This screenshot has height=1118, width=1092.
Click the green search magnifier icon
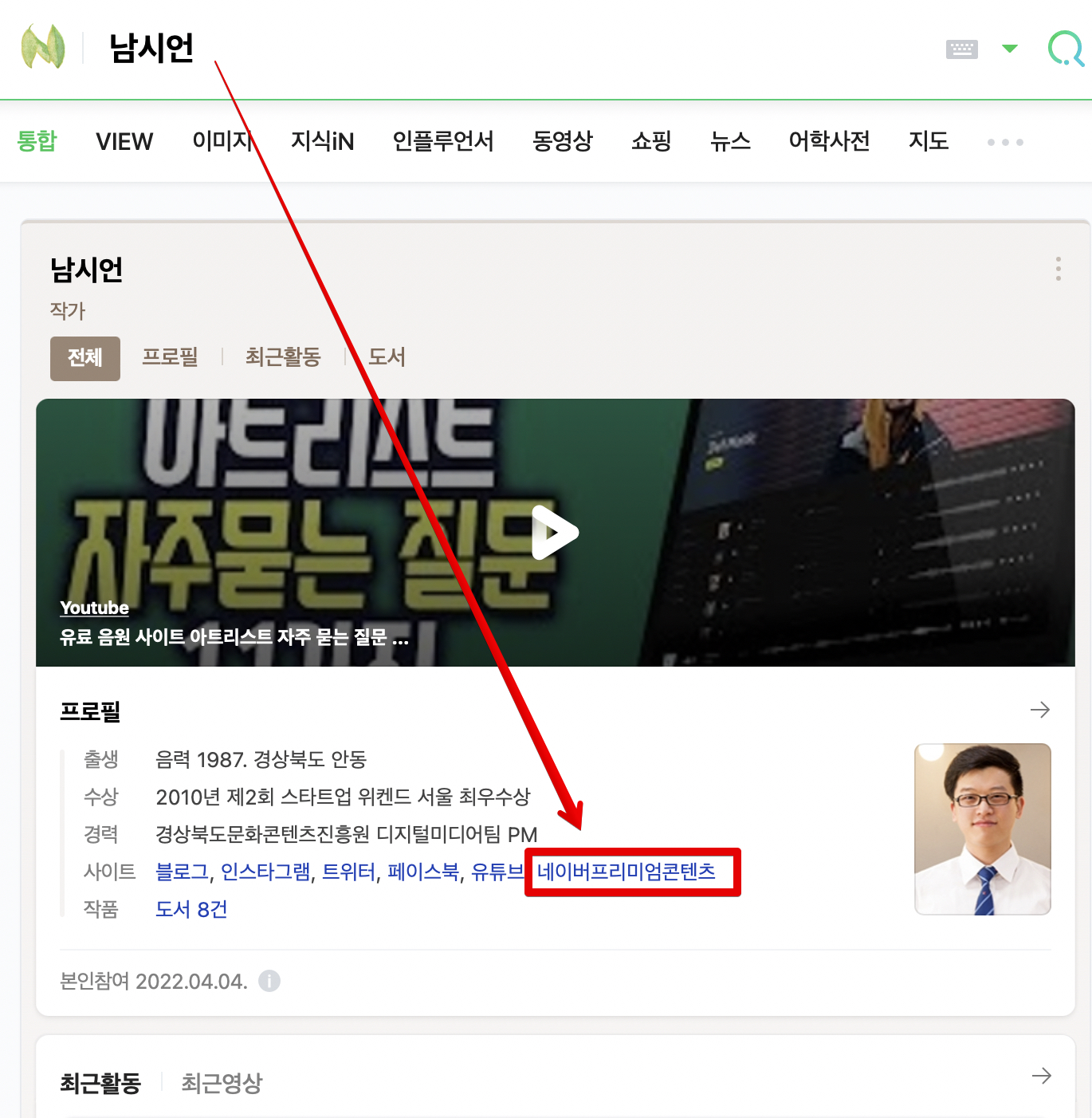point(1066,49)
